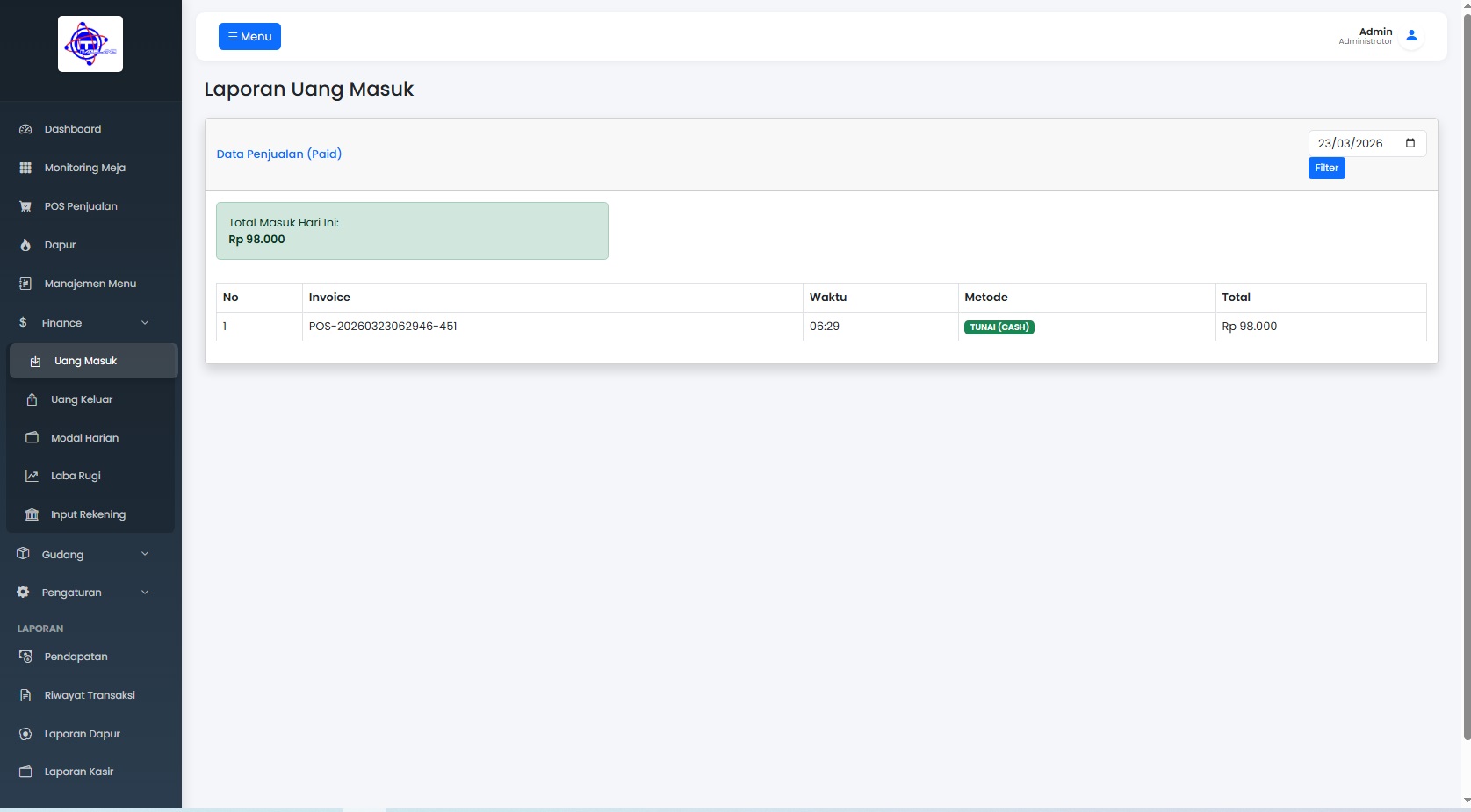Click the TUNAI (CASH) badge
1471x812 pixels.
[x=999, y=327]
